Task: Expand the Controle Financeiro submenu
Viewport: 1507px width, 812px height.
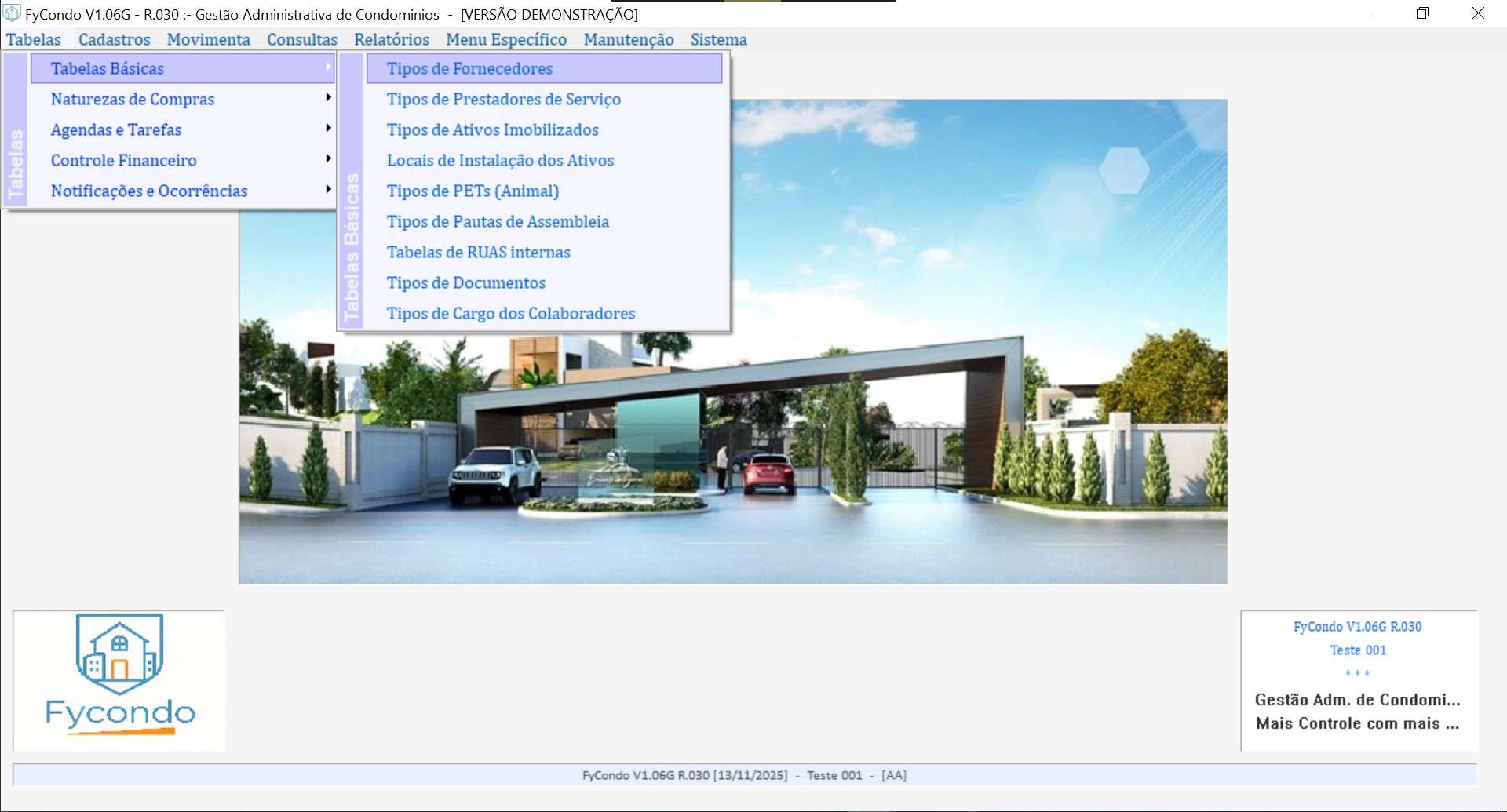Action: click(124, 161)
